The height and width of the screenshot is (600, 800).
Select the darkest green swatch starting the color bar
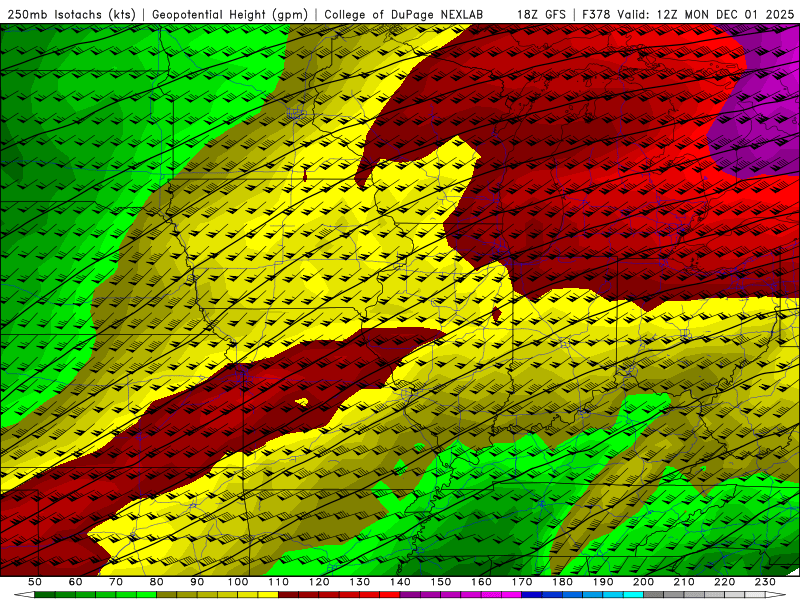coord(45,595)
